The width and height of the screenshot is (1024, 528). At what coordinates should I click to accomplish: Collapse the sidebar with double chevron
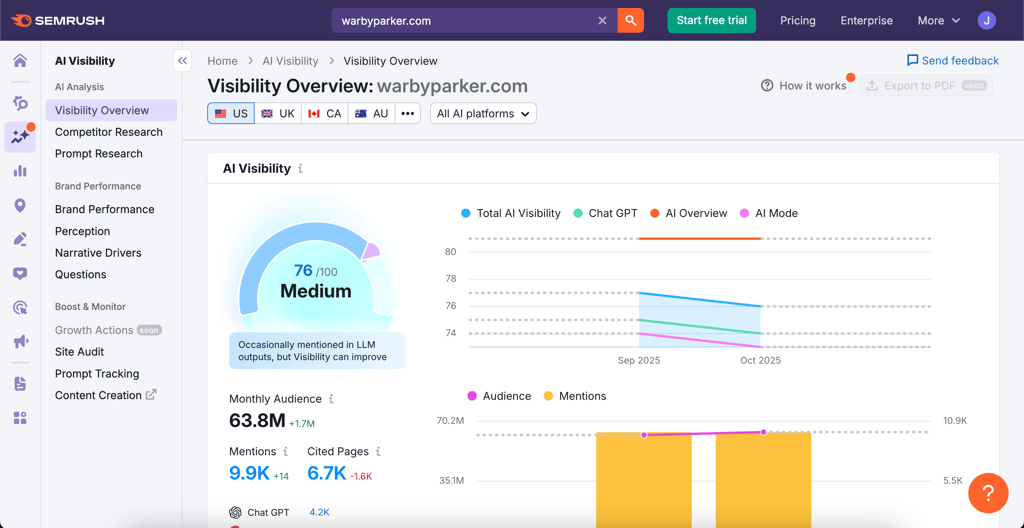pos(182,61)
